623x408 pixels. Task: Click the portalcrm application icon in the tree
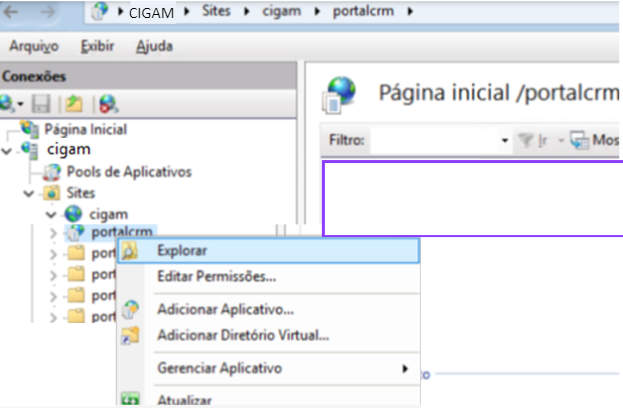pyautogui.click(x=75, y=232)
